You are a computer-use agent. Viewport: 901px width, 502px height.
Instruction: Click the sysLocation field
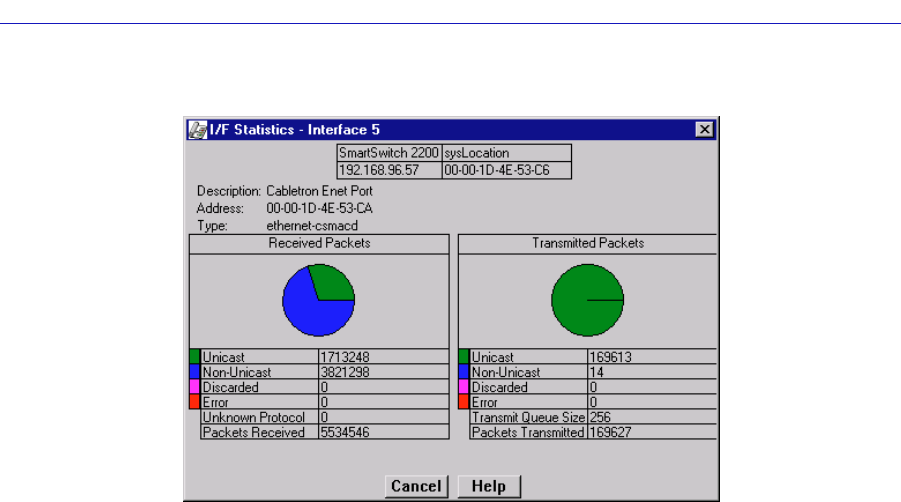point(506,155)
